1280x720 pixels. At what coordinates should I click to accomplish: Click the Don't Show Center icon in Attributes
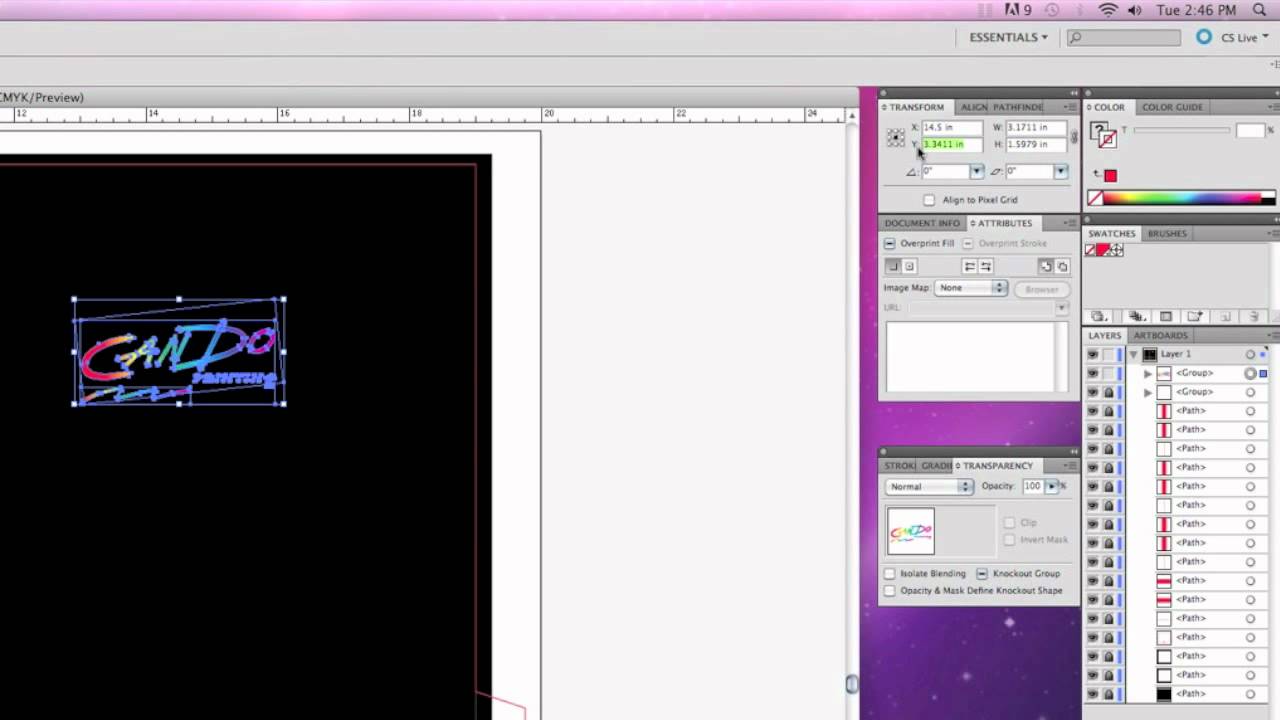pyautogui.click(x=893, y=266)
